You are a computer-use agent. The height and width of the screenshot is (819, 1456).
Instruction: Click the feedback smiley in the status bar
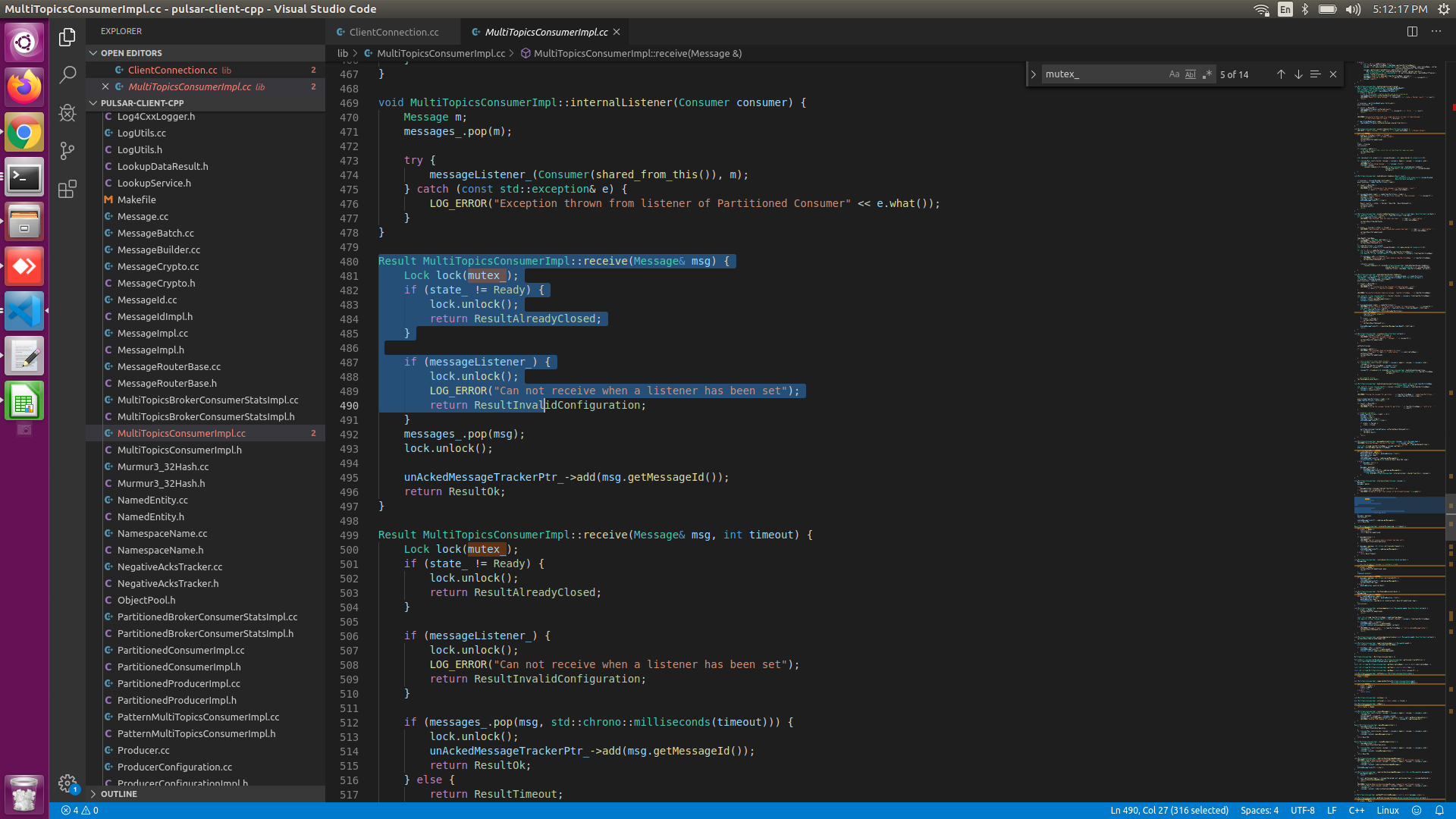(1417, 810)
